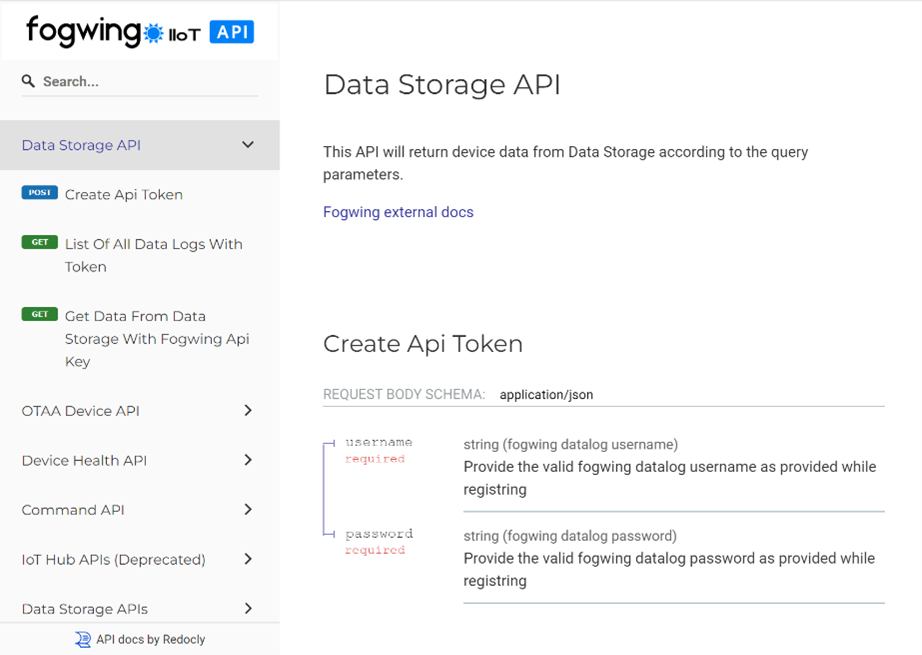This screenshot has width=922, height=655.
Task: Select Device Health API sidebar item
Action: tap(84, 460)
